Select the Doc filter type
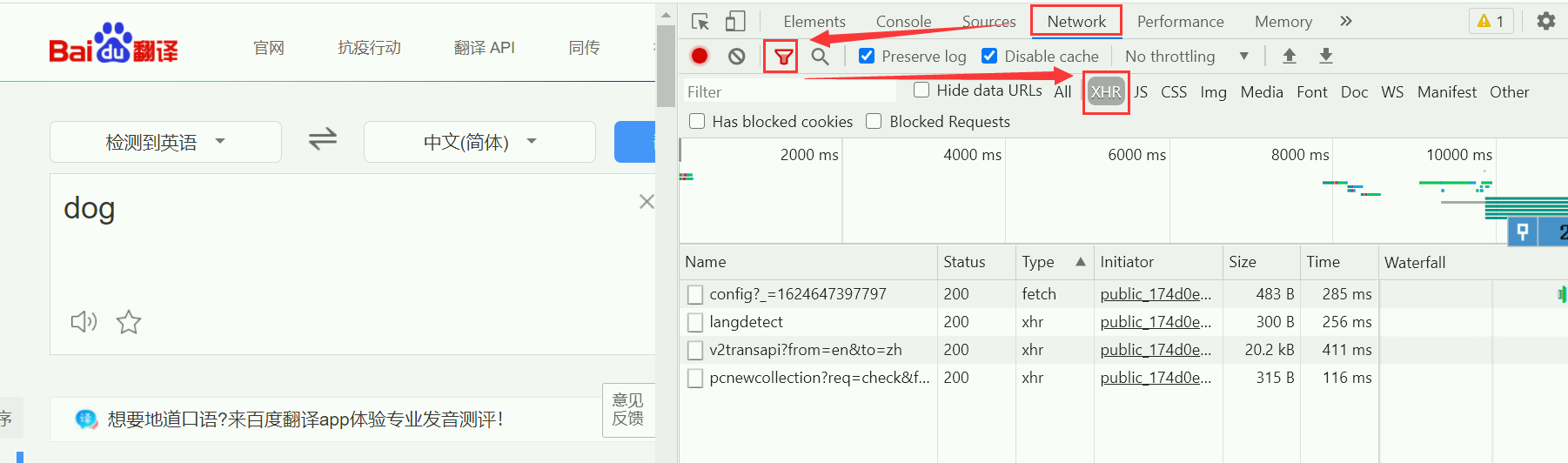 tap(1354, 92)
